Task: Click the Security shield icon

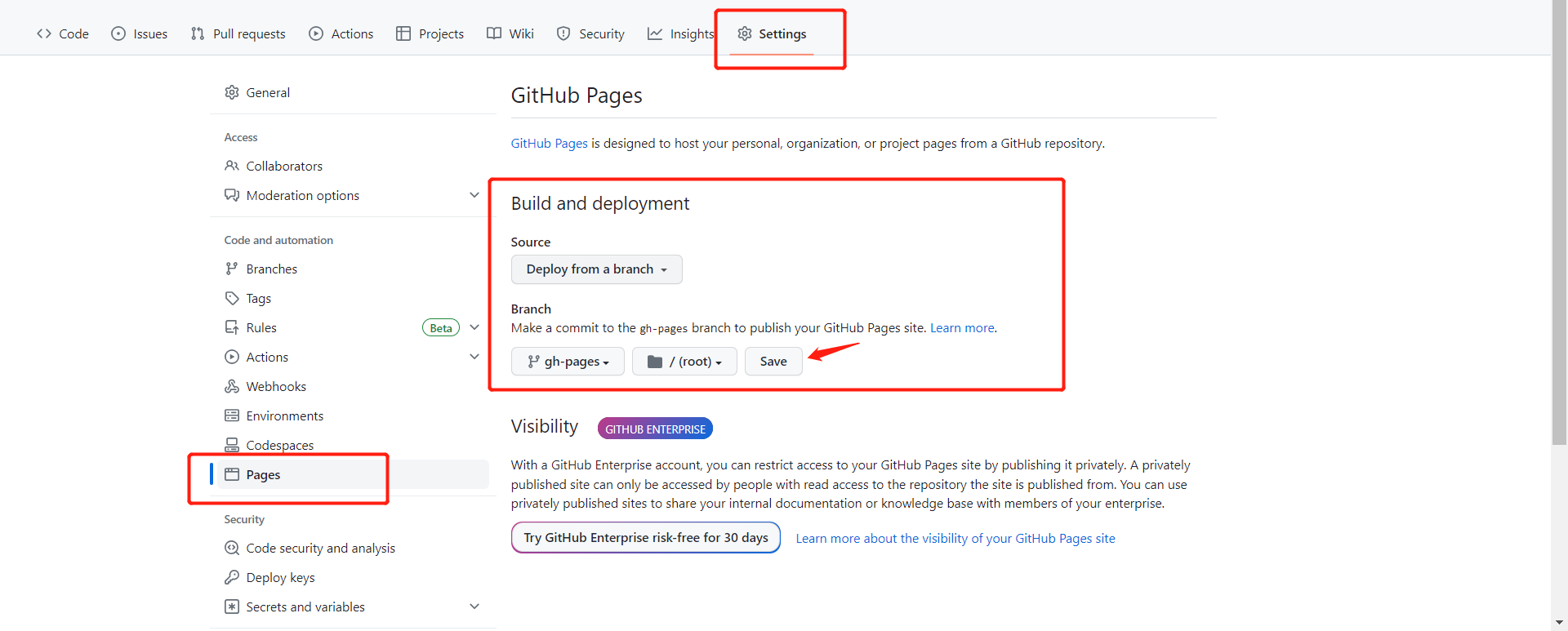Action: pos(563,33)
